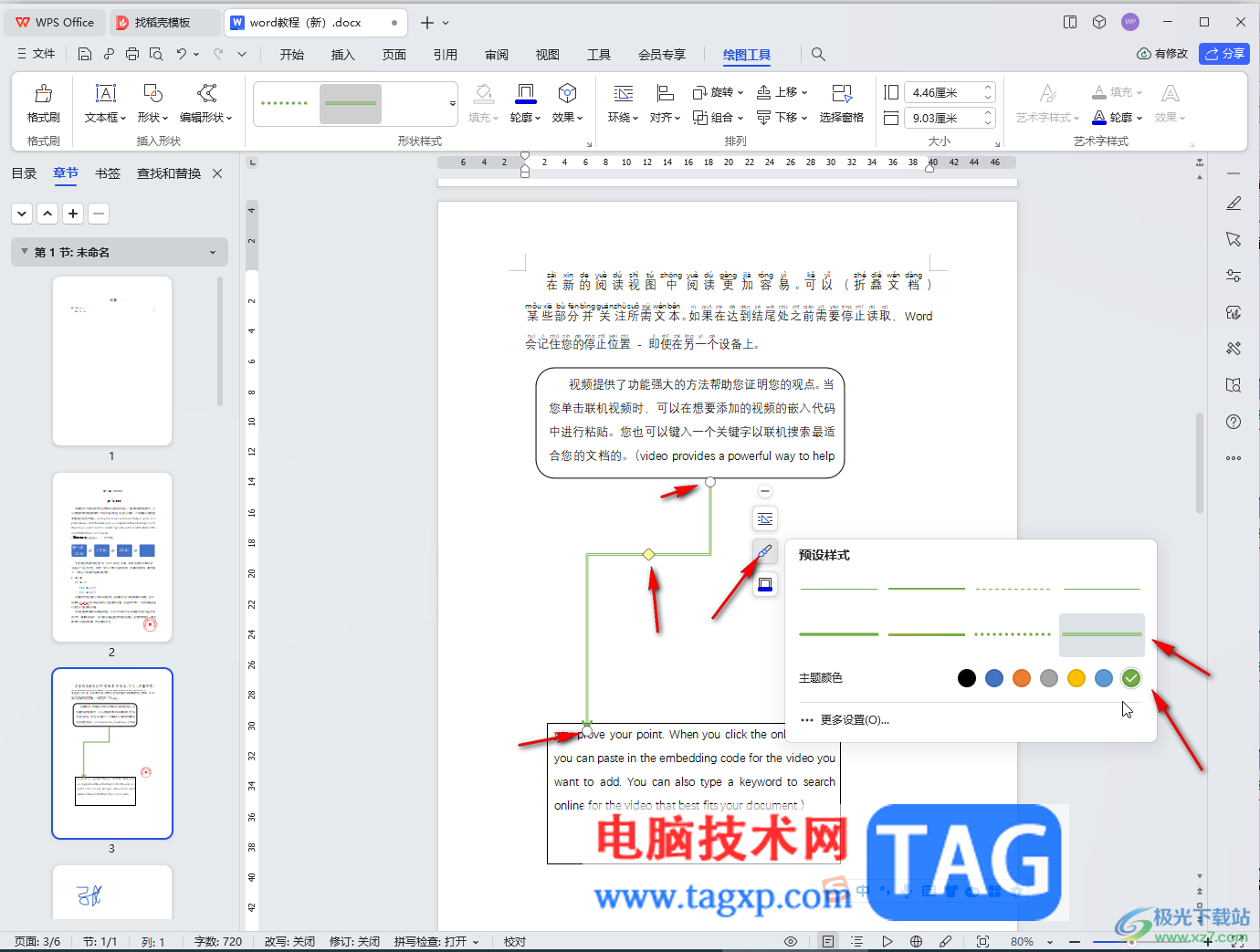The height and width of the screenshot is (952, 1260).
Task: Select the green dotted preset line in the popup
Action: point(1013,634)
